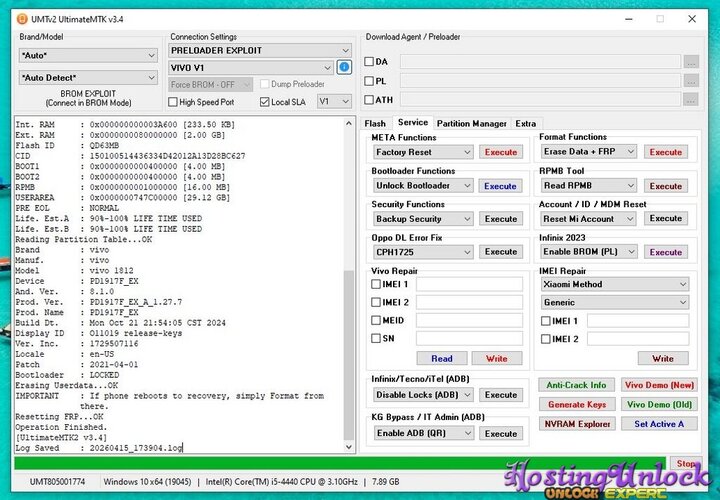Click Write under IMEI Repair
This screenshot has height=500, width=720.
[x=663, y=359]
